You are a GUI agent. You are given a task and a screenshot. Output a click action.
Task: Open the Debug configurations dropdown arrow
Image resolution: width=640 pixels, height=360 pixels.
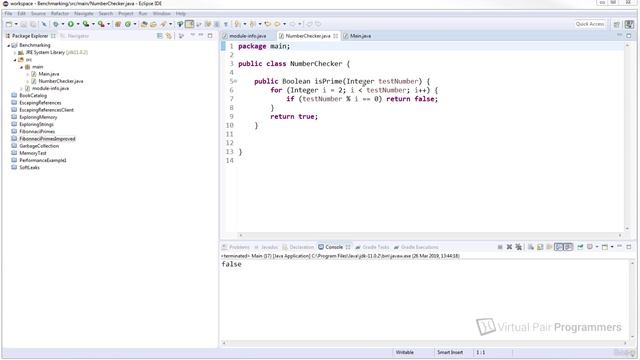(63, 24)
